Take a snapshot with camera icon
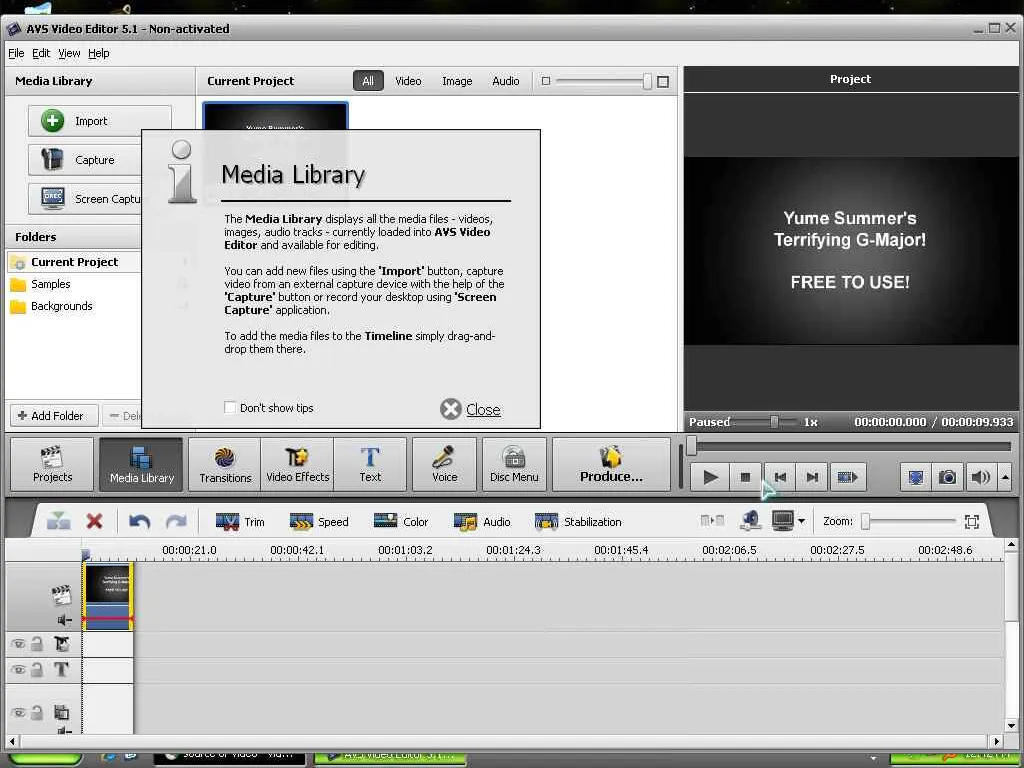Image resolution: width=1024 pixels, height=768 pixels. pyautogui.click(x=947, y=477)
